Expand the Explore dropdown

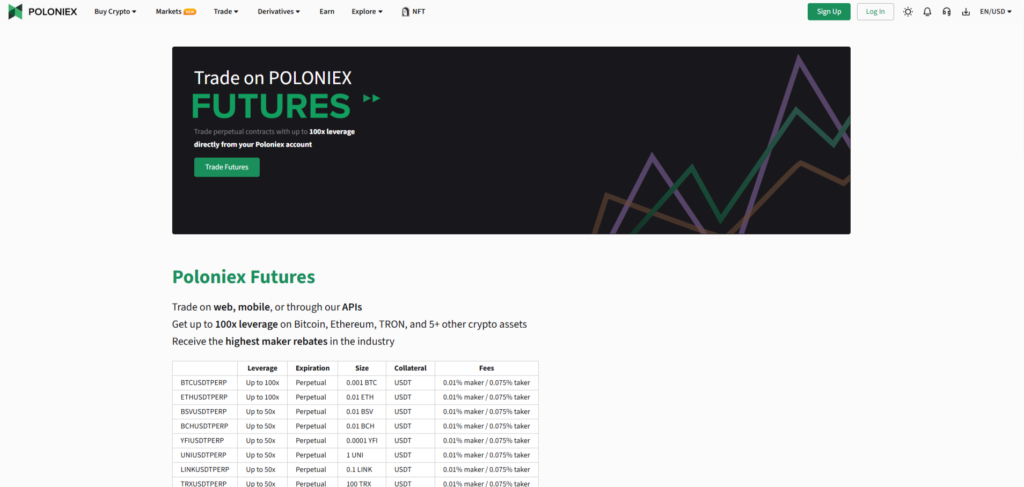pos(367,12)
